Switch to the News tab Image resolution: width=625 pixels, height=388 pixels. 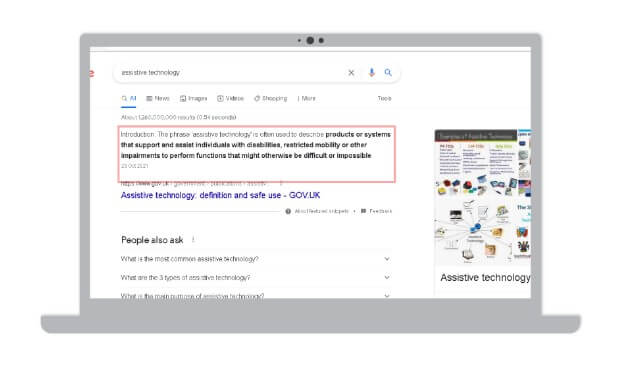click(158, 98)
